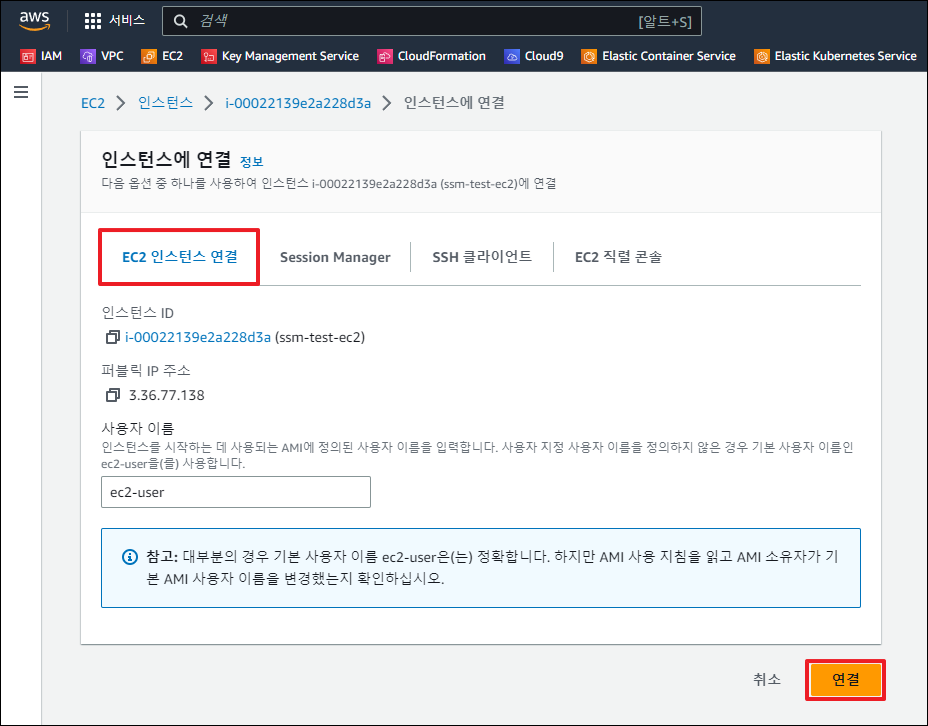
Task: Click the search magnifier icon
Action: [181, 22]
